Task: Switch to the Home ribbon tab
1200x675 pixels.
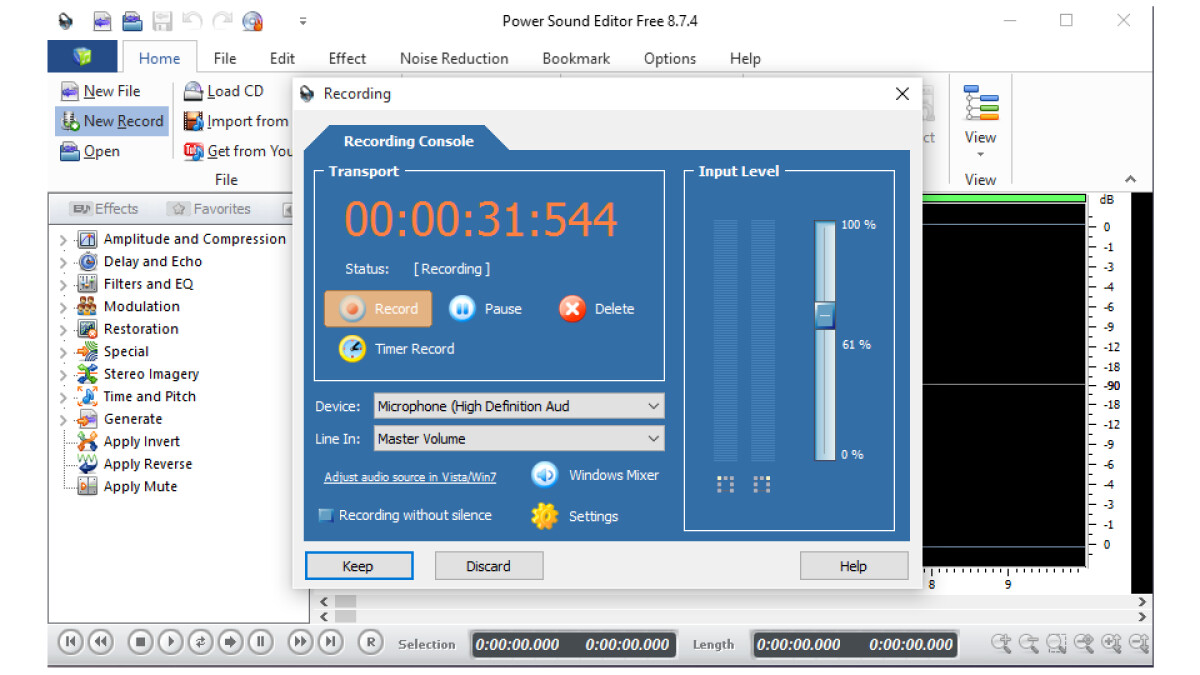Action: (x=159, y=58)
